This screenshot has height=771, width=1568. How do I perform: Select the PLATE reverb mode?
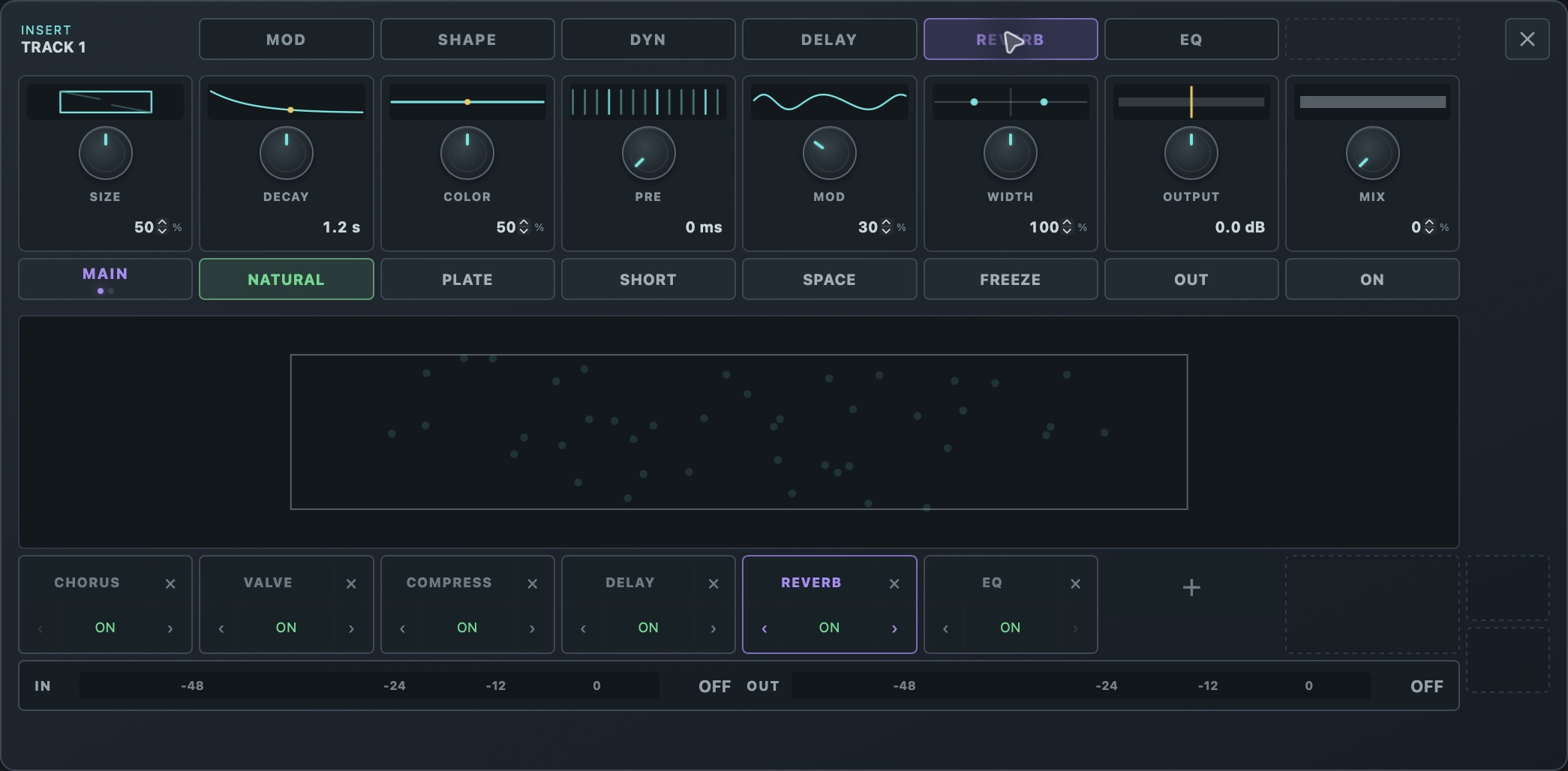(x=467, y=279)
